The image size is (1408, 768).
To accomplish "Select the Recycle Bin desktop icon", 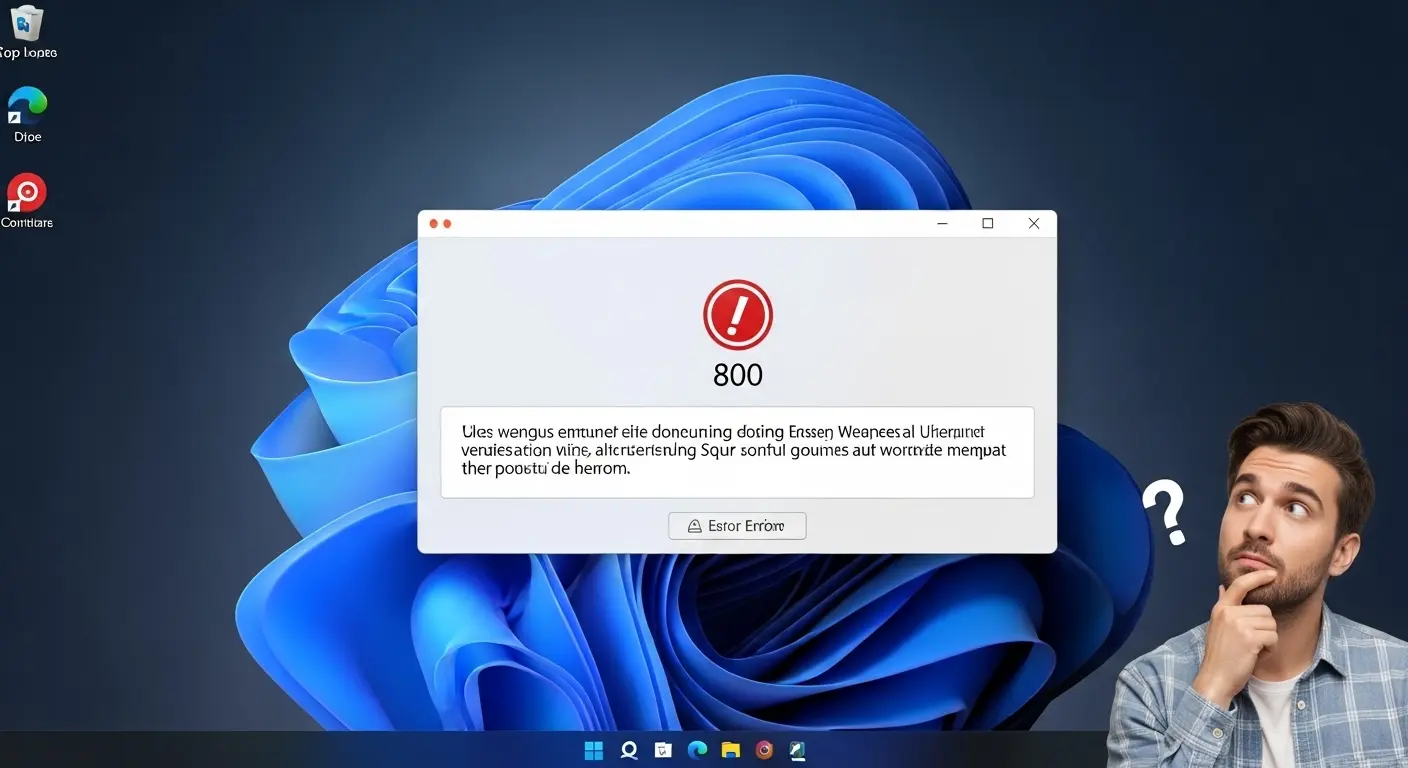I will coord(27,23).
